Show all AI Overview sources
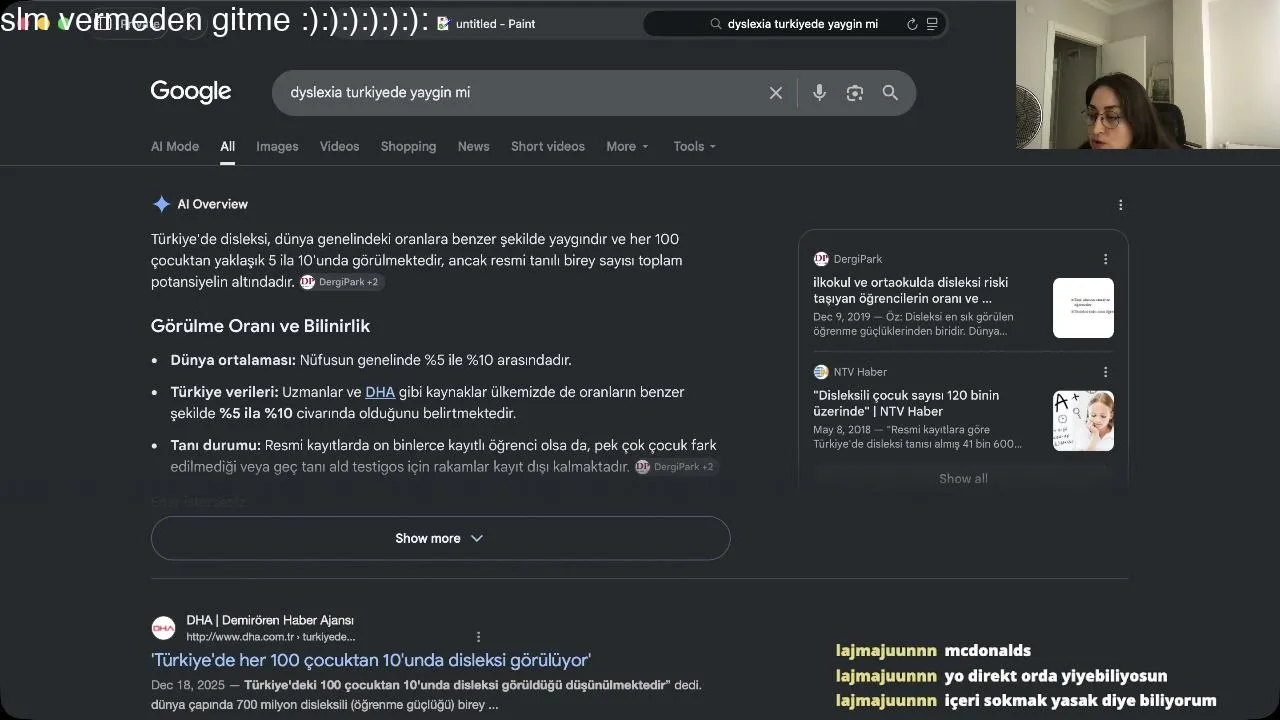This screenshot has height=720, width=1280. [963, 479]
